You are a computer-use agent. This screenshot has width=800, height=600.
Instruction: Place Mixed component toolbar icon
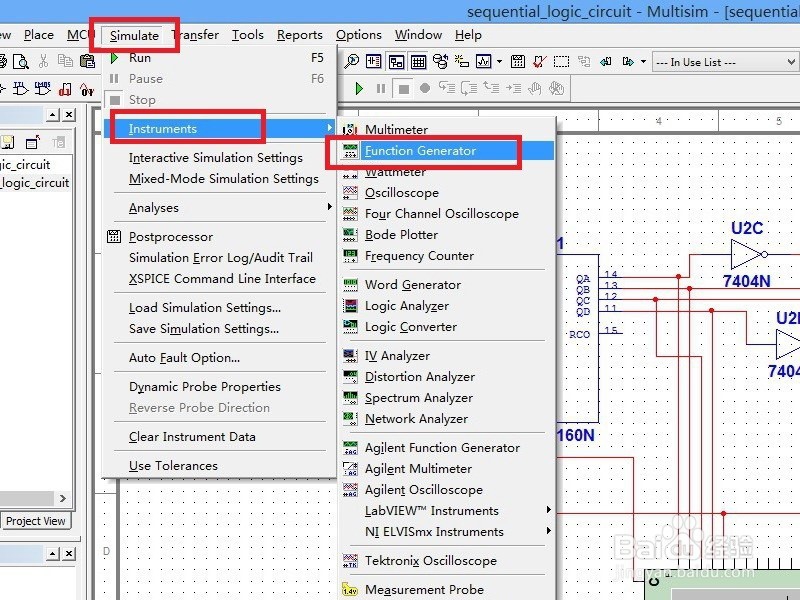pos(87,89)
